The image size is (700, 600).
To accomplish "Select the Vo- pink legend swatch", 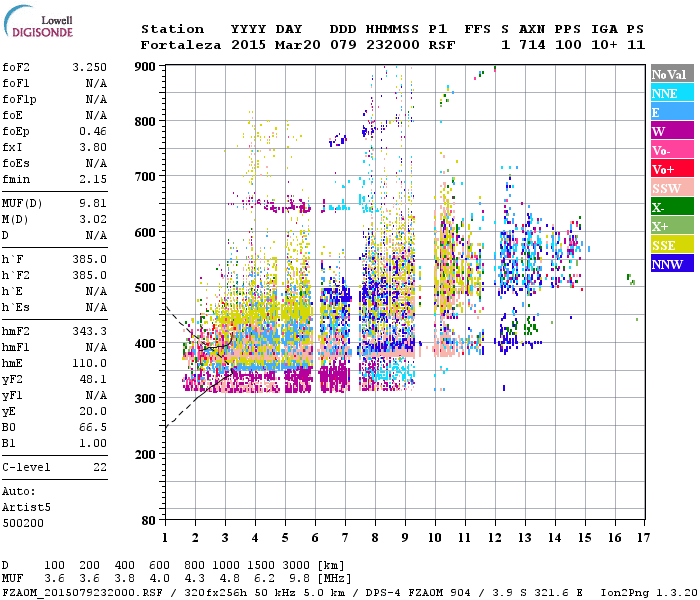I will coord(672,150).
